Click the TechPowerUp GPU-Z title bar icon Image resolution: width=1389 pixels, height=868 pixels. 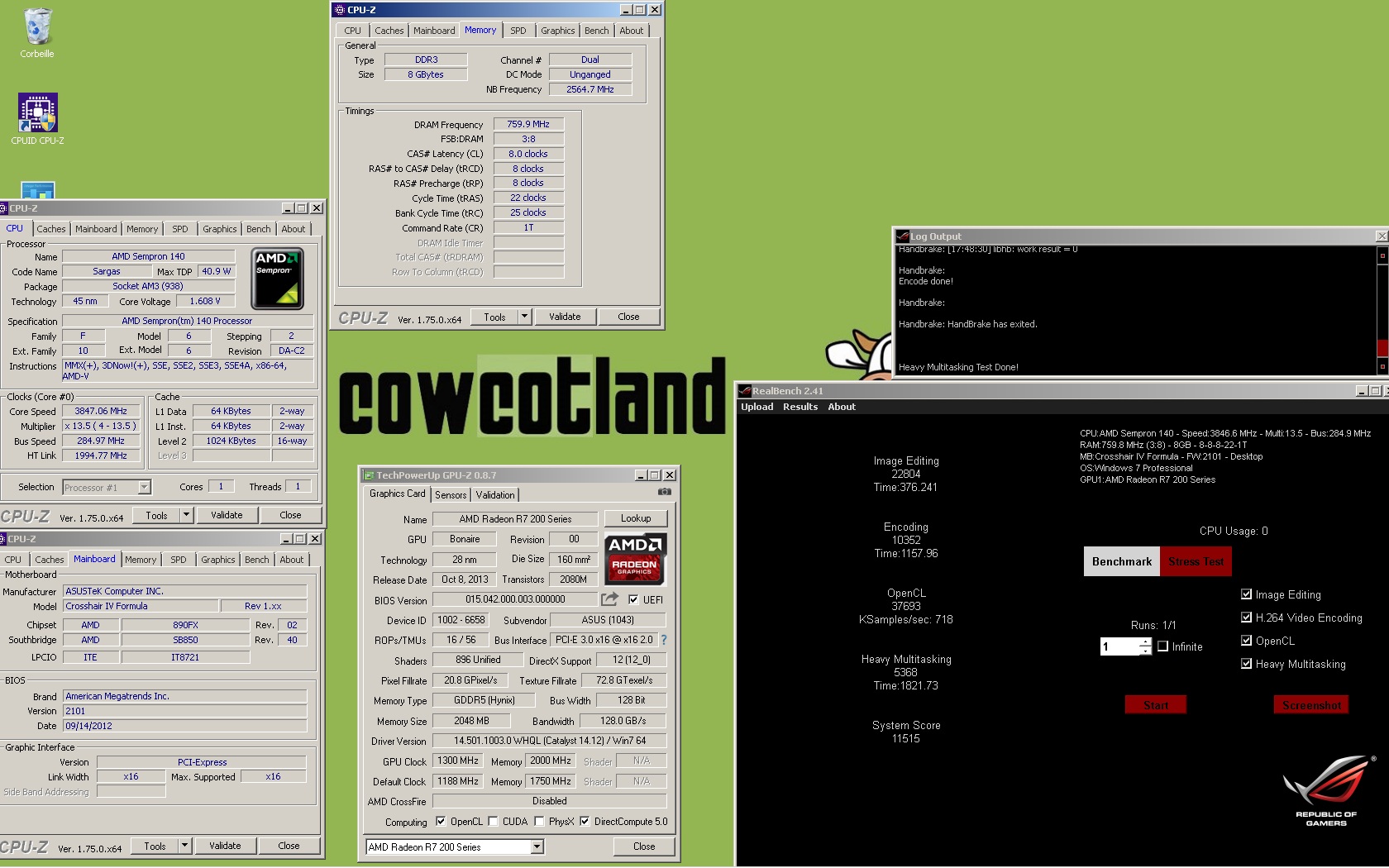(370, 475)
